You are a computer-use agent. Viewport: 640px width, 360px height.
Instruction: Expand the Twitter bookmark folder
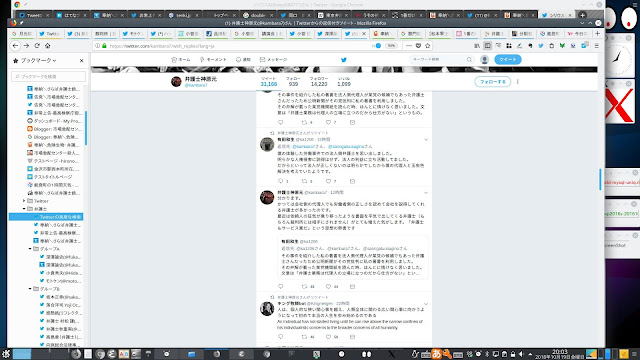click(24, 201)
